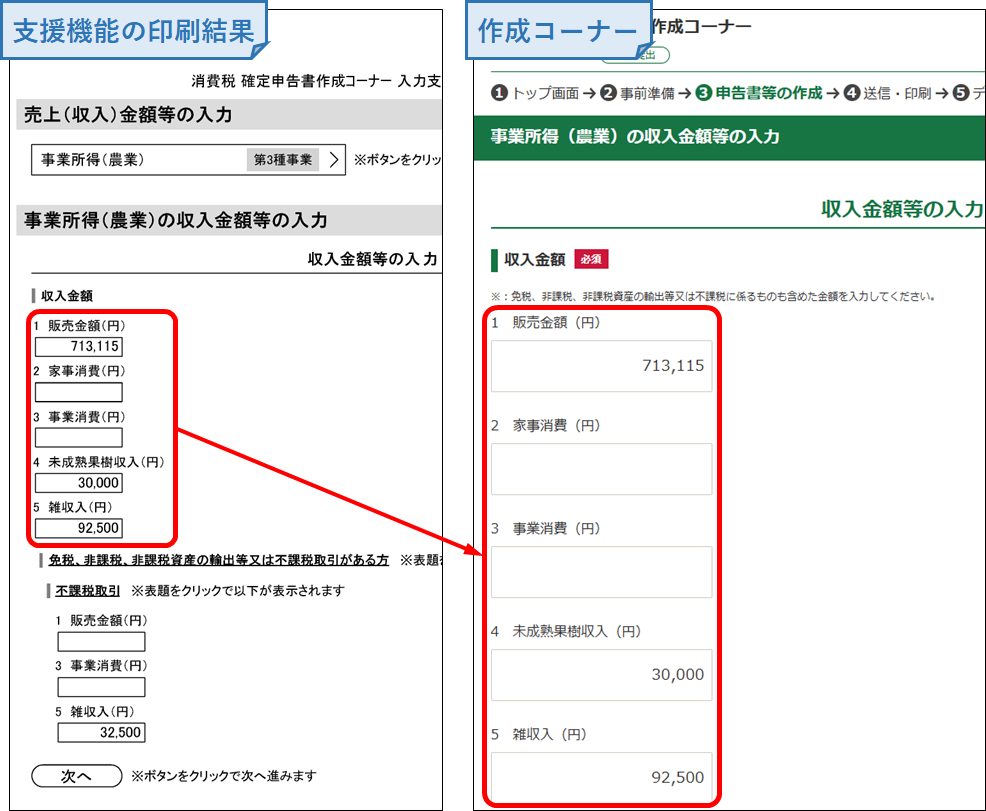Select step 4 送信・印刷 in the breadcrumb
The width and height of the screenshot is (986, 811).
click(x=888, y=93)
